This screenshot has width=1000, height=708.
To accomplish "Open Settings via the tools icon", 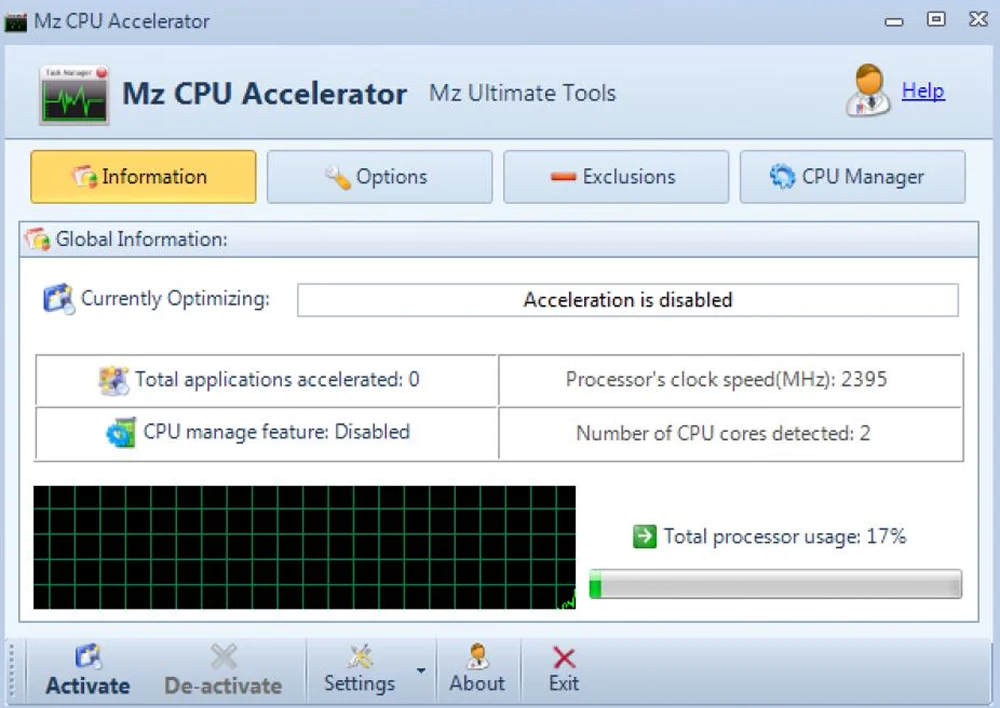I will 360,657.
